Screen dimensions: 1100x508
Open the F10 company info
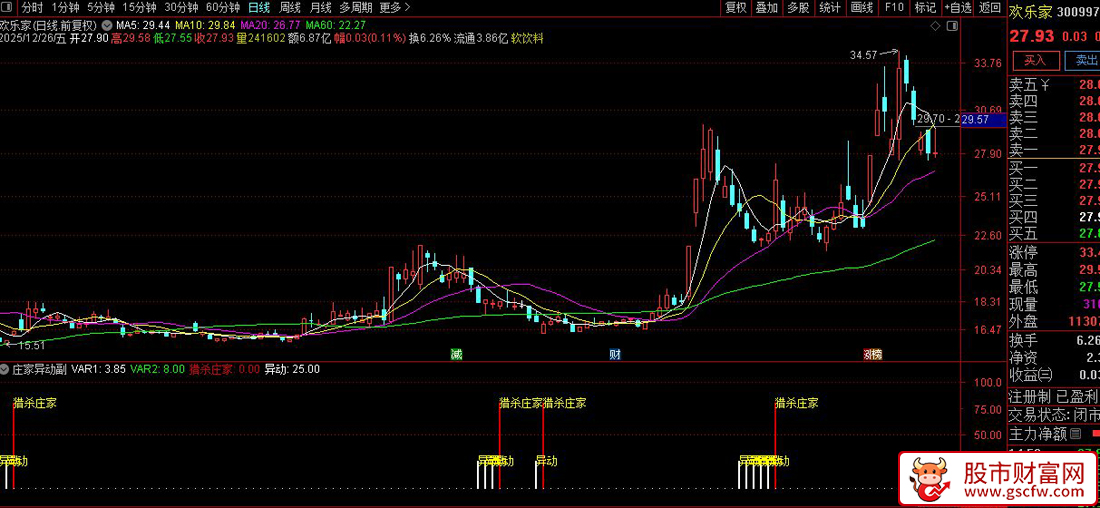pyautogui.click(x=894, y=8)
